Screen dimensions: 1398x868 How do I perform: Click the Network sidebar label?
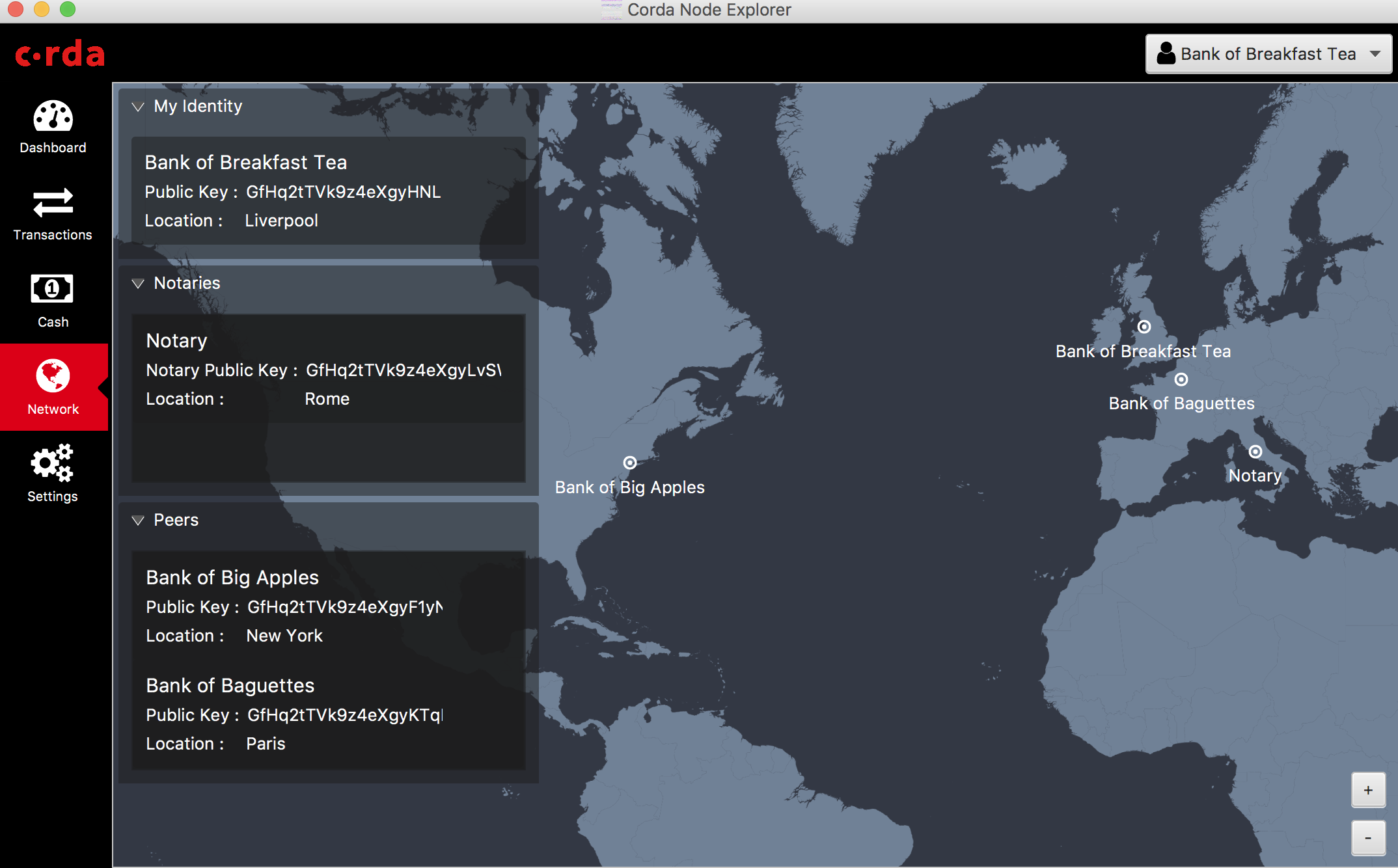[x=53, y=409]
